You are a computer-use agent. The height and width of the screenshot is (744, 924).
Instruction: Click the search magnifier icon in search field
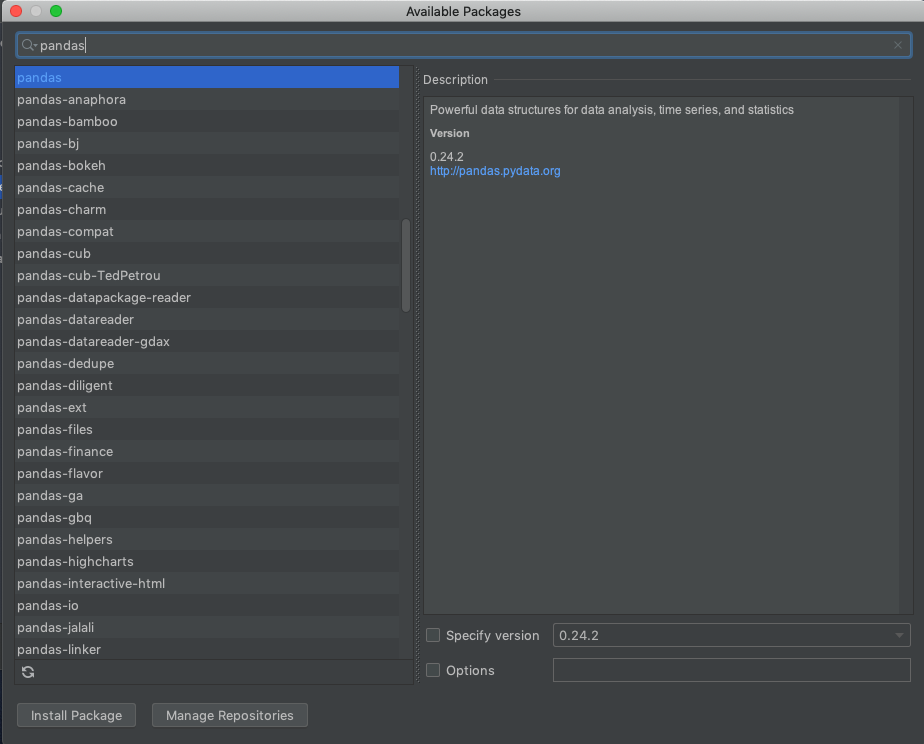point(28,45)
